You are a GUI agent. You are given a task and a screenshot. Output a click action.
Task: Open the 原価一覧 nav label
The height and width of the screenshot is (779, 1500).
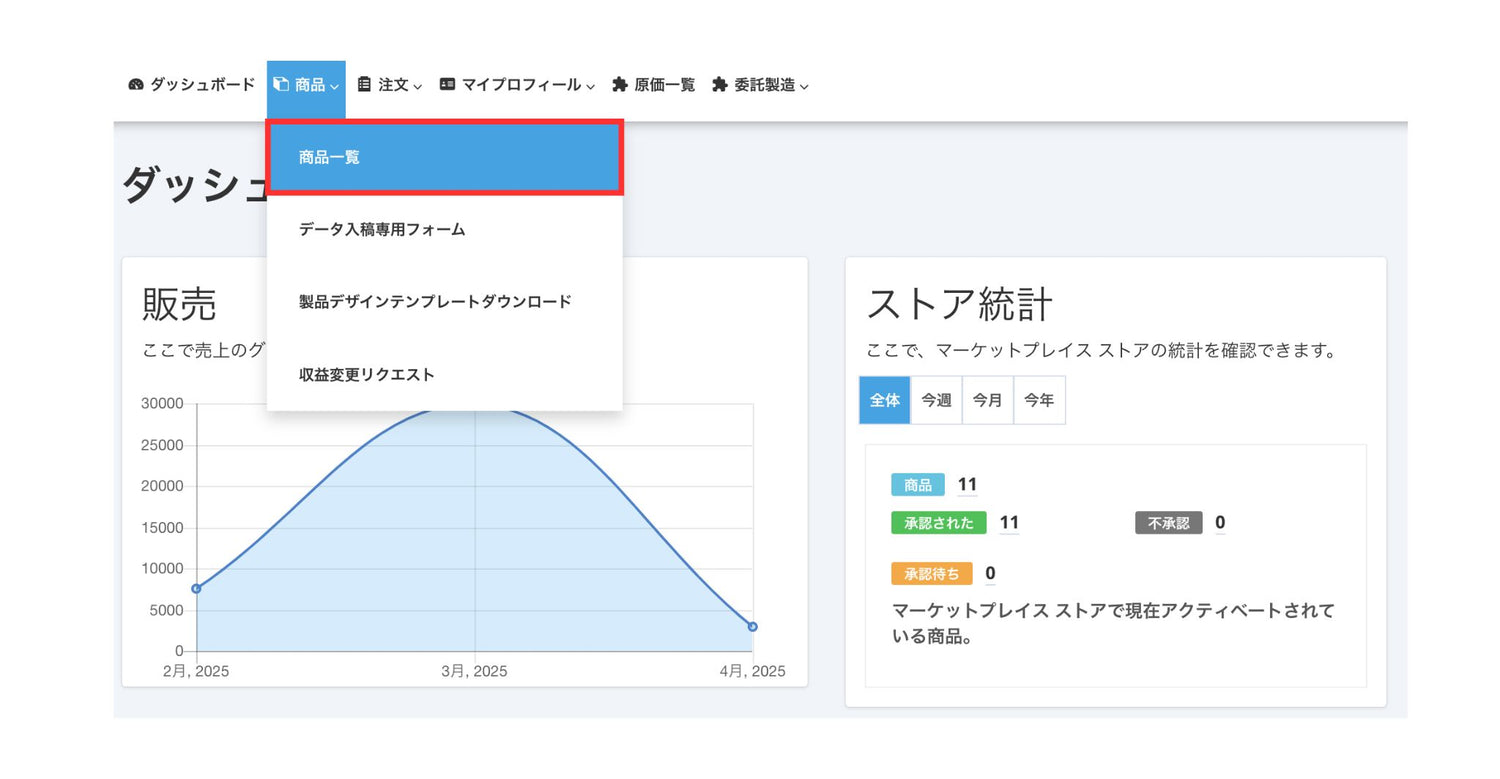pos(665,85)
